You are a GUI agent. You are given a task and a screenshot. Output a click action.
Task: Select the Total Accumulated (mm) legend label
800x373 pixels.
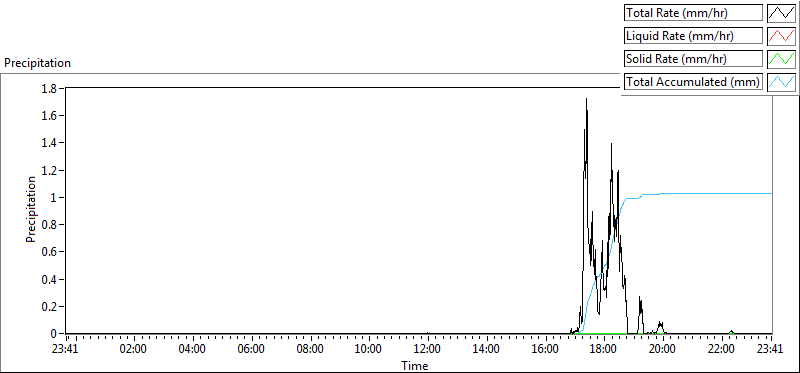[693, 82]
